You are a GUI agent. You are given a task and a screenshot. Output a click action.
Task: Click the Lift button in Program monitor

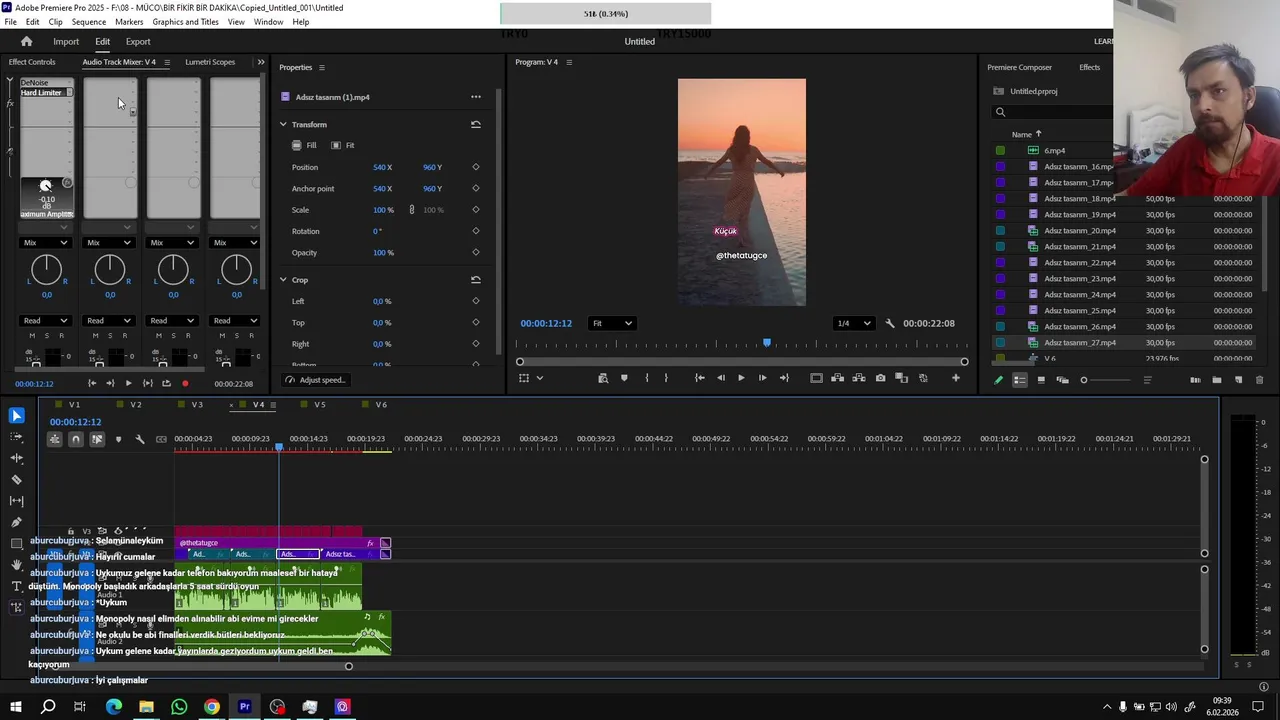pos(838,378)
